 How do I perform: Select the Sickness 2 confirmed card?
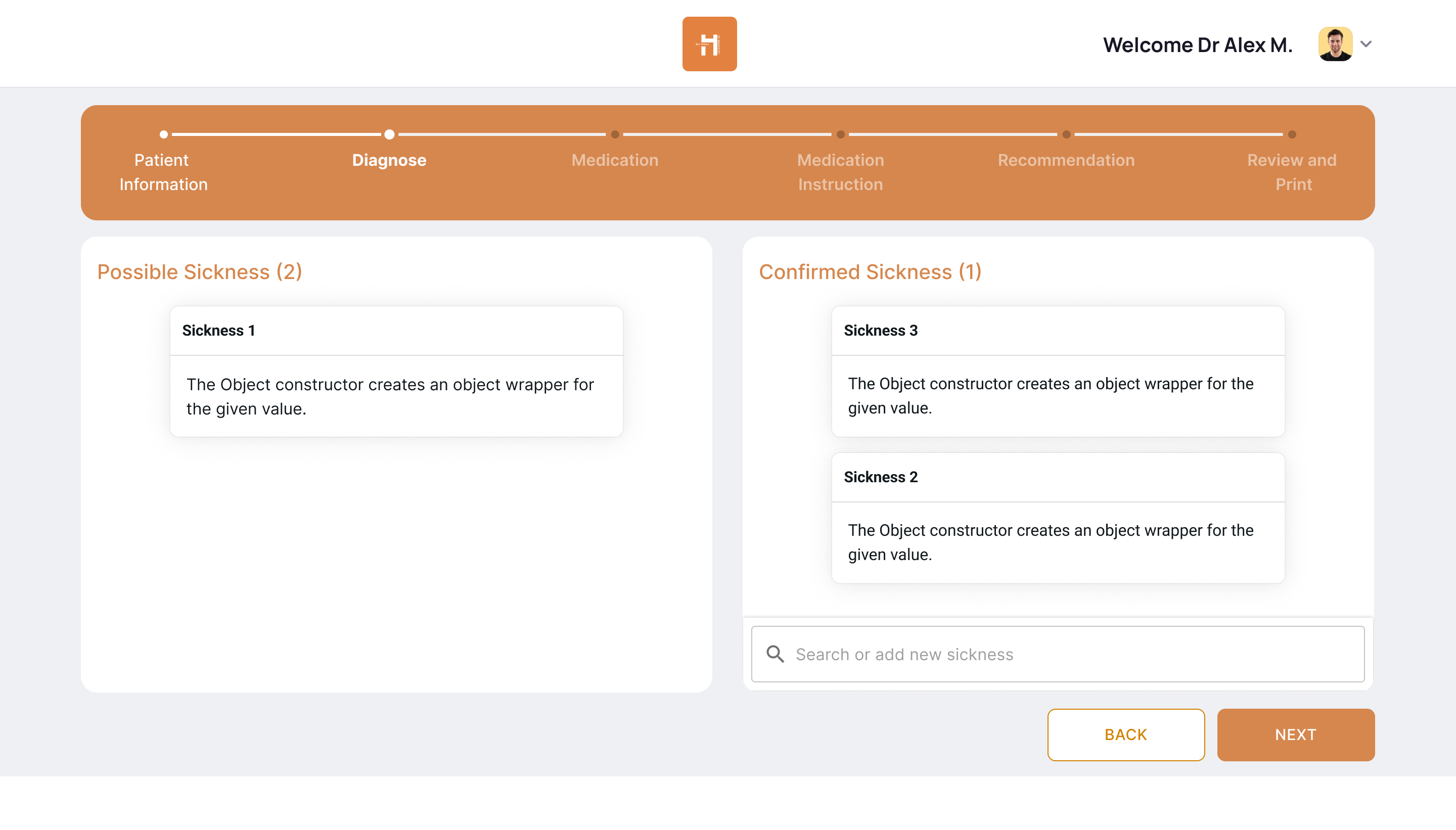[x=1058, y=518]
